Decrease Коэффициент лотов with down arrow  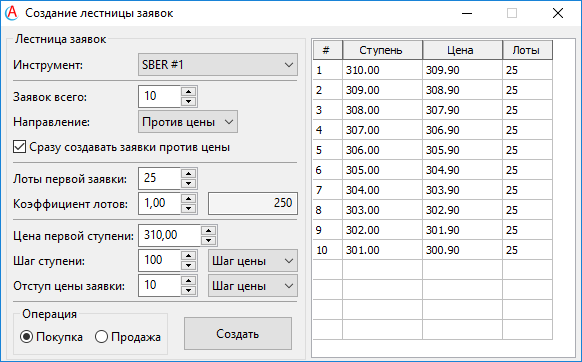[189, 208]
